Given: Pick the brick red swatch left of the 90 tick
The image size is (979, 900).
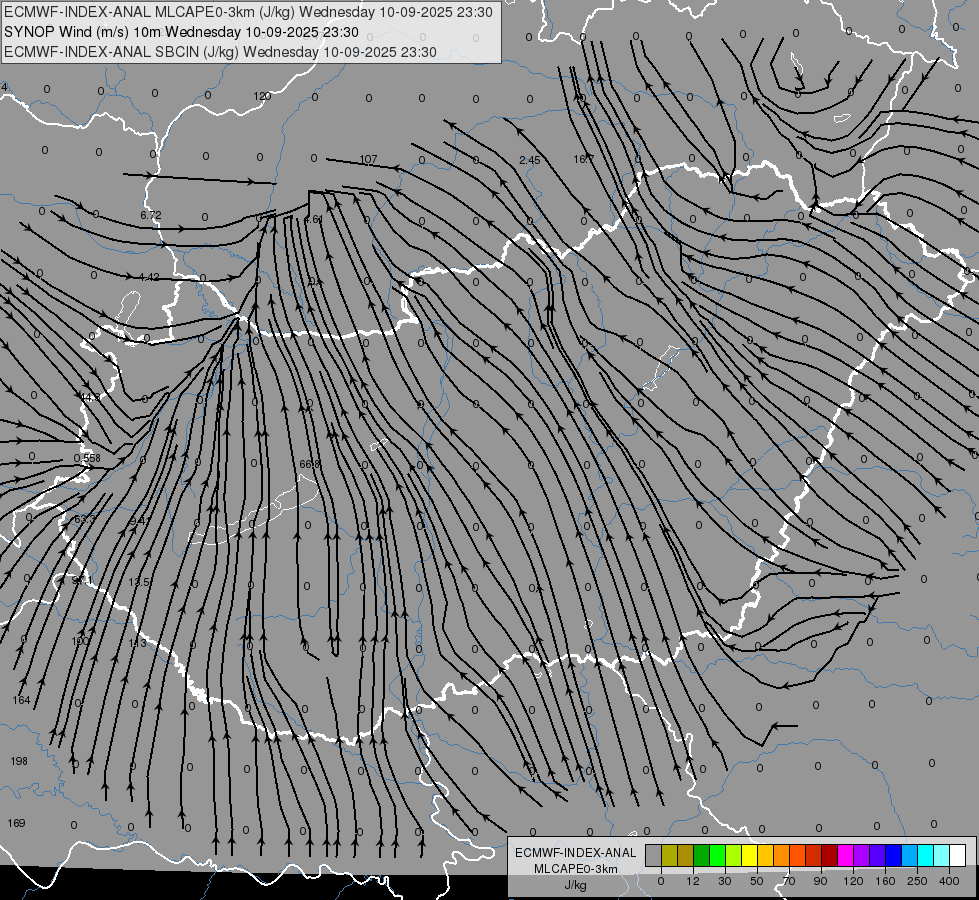Looking at the screenshot, I should [x=814, y=855].
